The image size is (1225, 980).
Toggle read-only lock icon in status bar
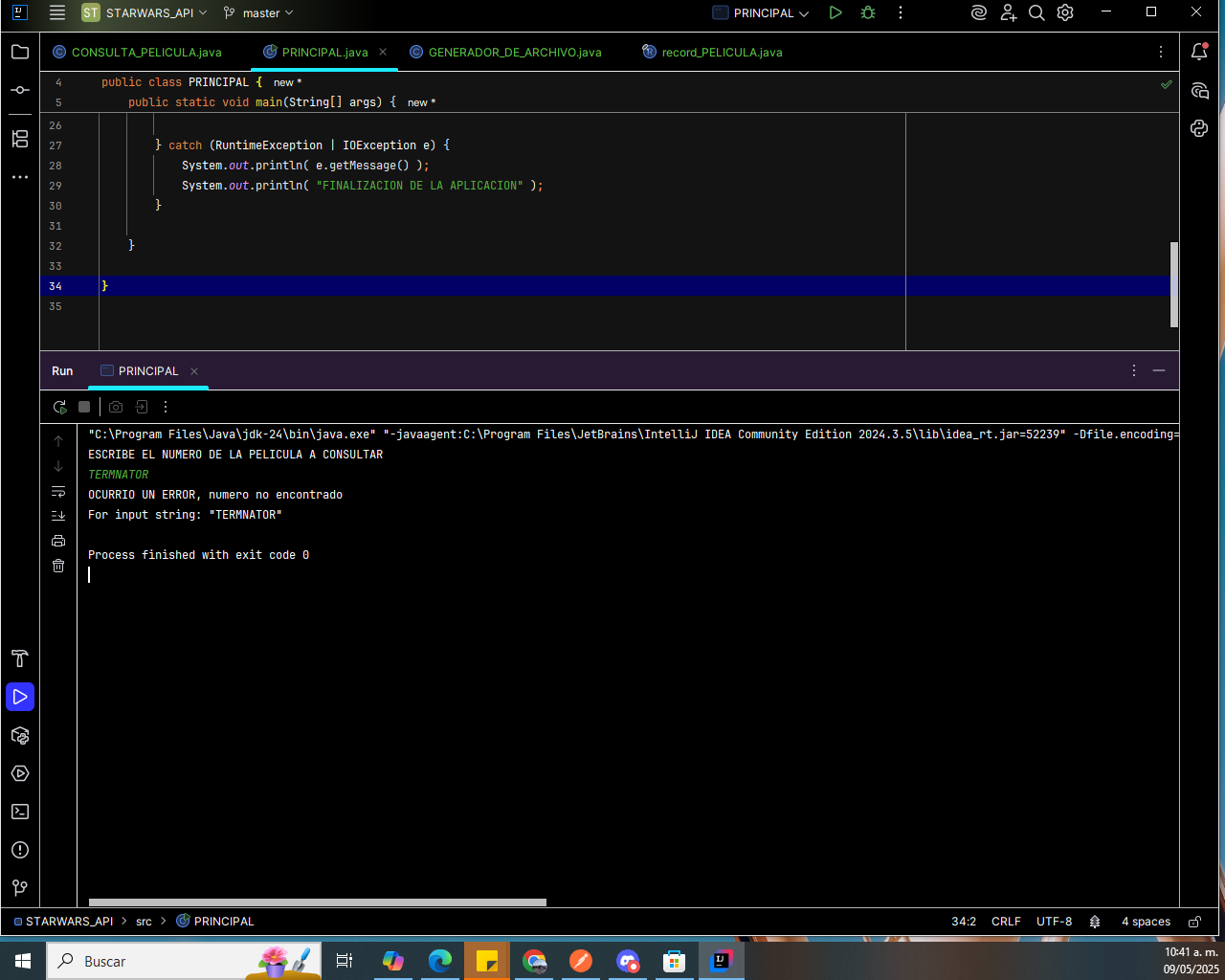click(1194, 922)
